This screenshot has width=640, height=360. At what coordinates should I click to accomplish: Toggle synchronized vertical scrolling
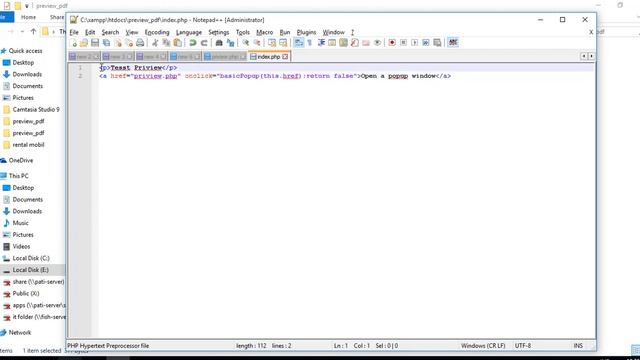[271, 43]
